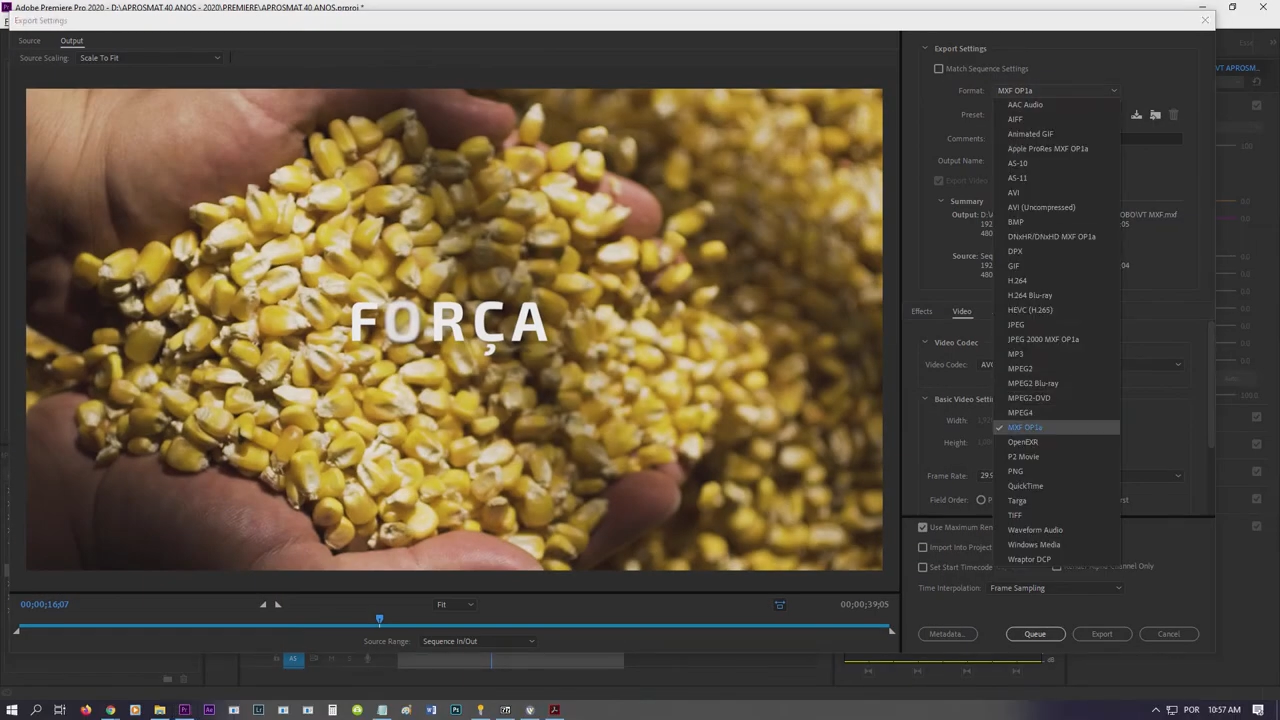Click the aspect ratio correction icon
1280x720 pixels.
[780, 605]
